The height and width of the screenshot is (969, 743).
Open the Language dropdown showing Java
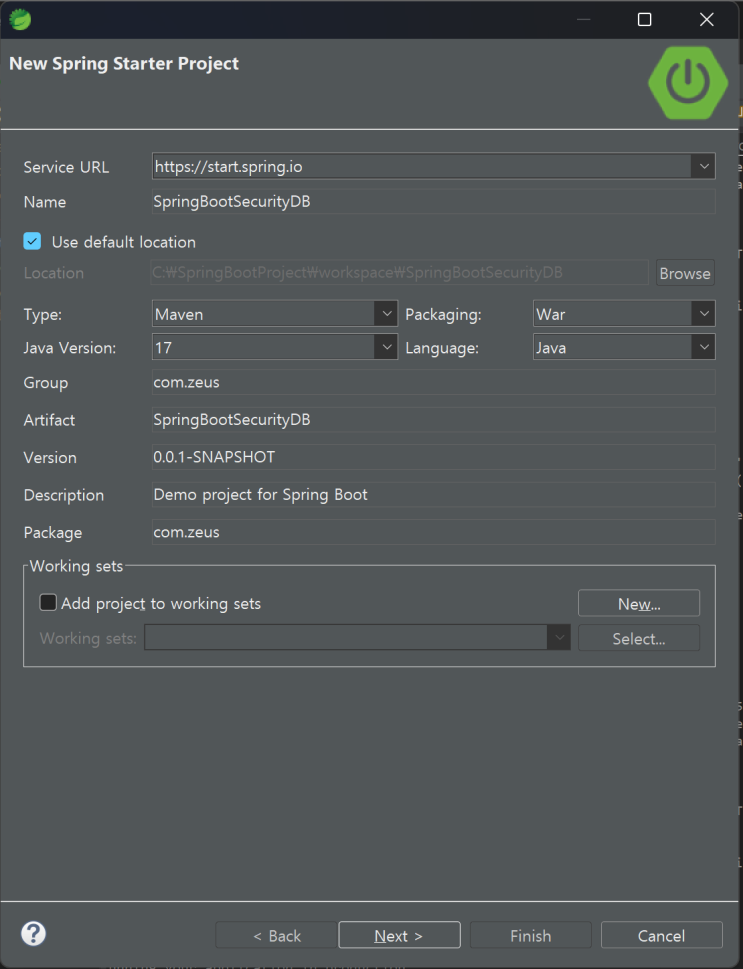[624, 347]
